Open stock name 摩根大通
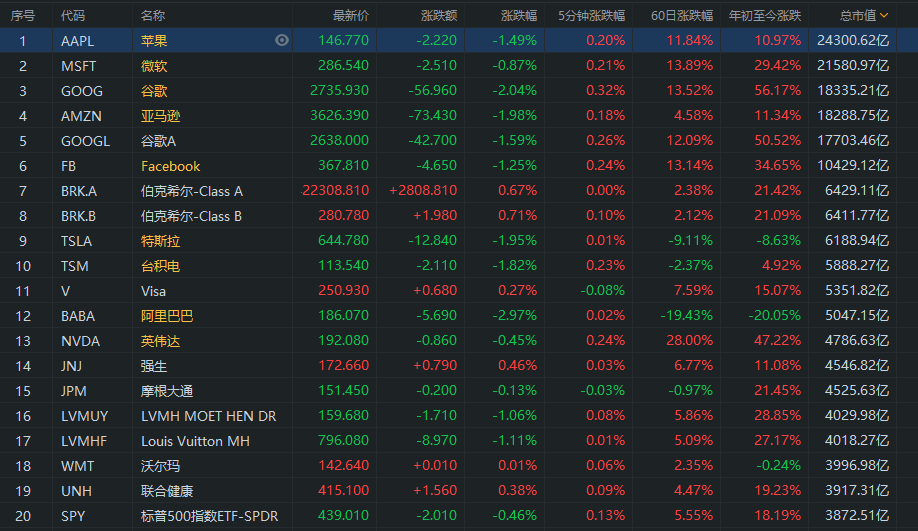918x531 pixels. coord(167,391)
